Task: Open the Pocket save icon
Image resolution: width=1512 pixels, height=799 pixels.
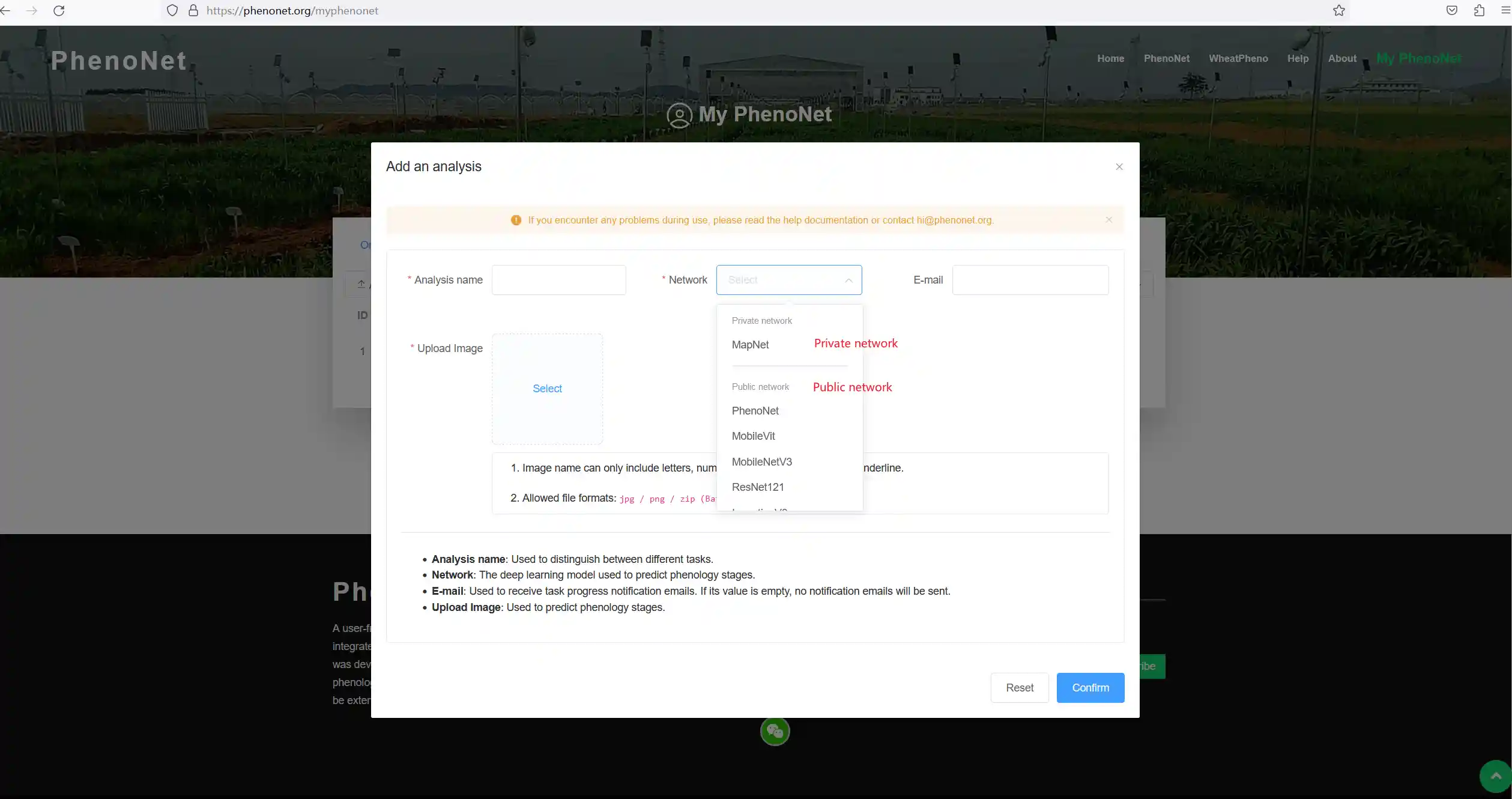Action: (1452, 11)
